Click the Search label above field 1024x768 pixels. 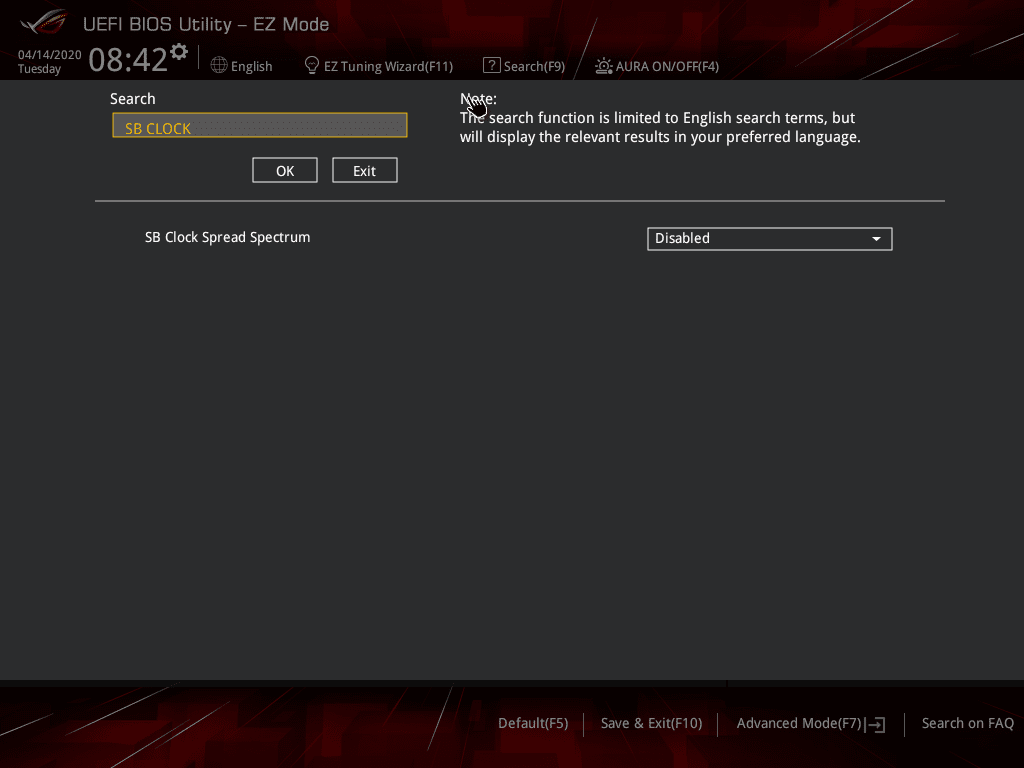133,99
